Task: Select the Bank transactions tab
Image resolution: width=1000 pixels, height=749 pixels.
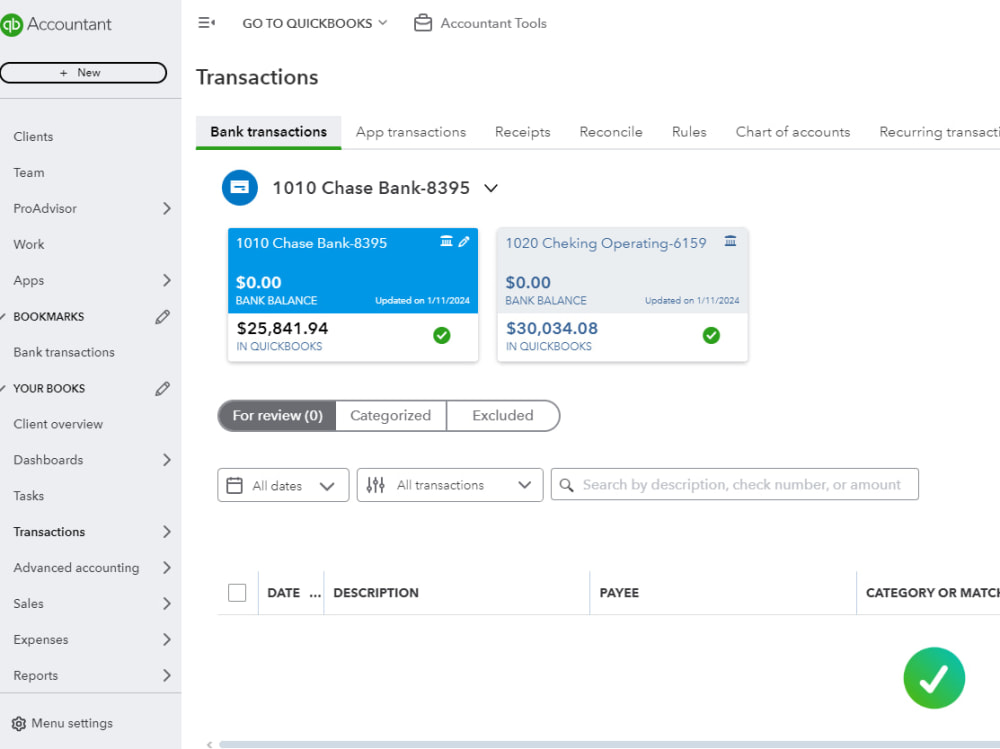Action: pyautogui.click(x=268, y=132)
